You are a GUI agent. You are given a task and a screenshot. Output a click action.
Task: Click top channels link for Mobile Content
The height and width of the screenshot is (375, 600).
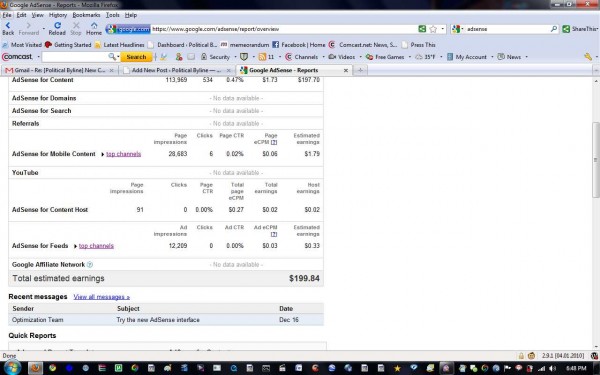tap(124, 154)
